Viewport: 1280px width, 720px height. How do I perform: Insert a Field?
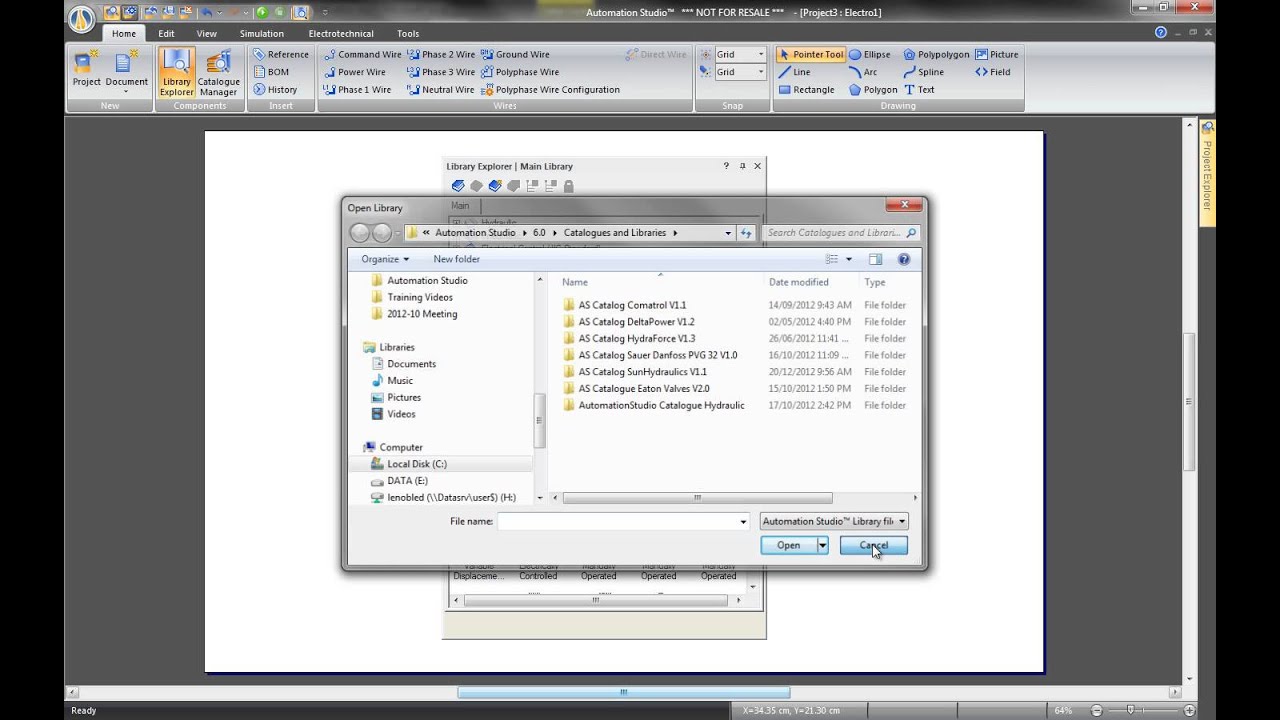[x=993, y=72]
